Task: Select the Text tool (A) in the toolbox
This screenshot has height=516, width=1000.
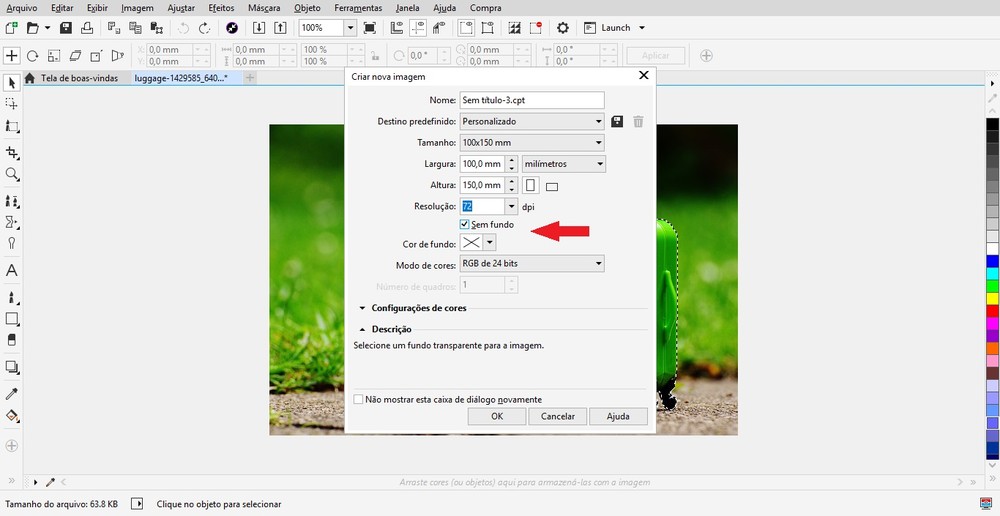Action: (11, 270)
